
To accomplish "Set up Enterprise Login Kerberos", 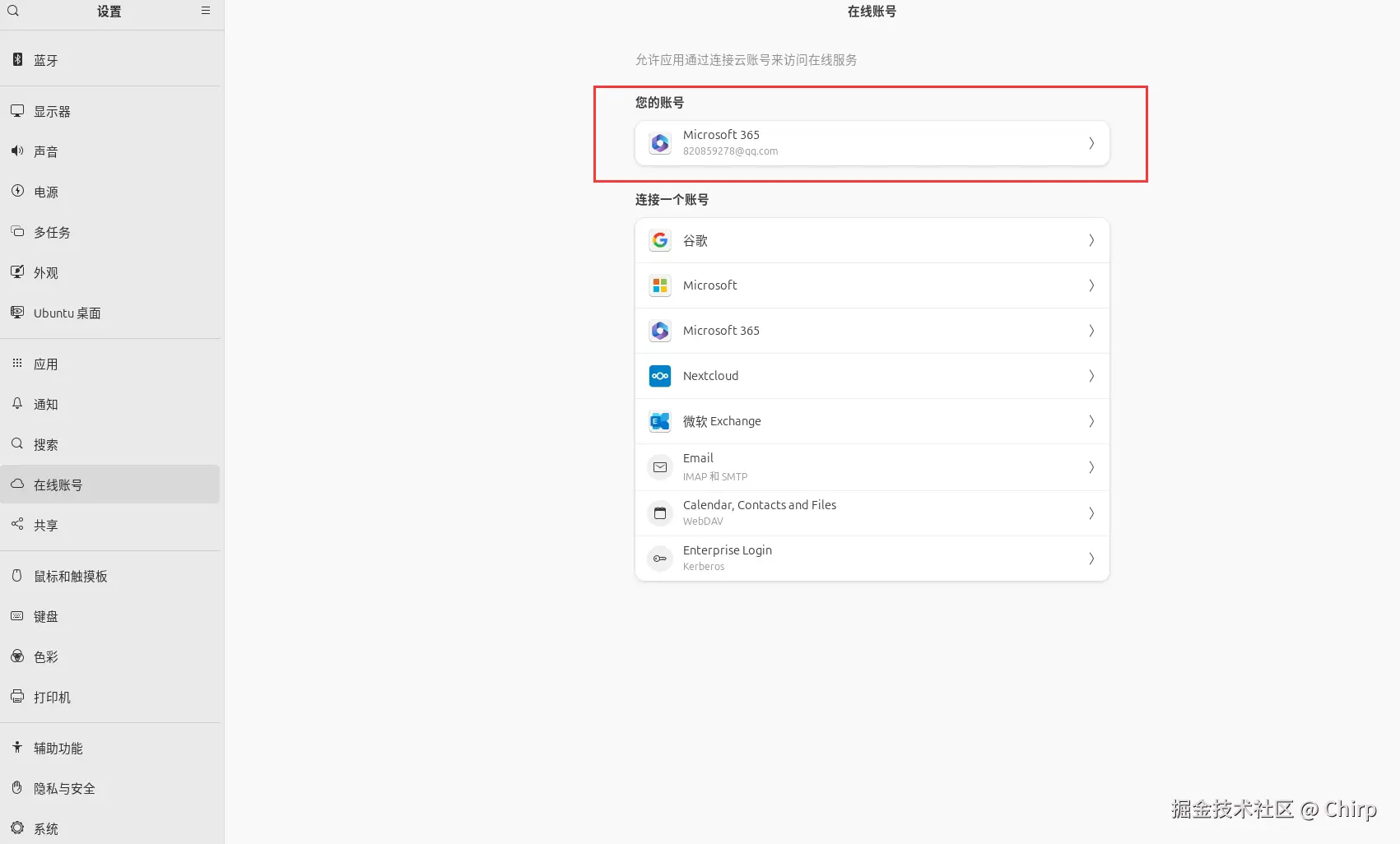I will (x=872, y=559).
